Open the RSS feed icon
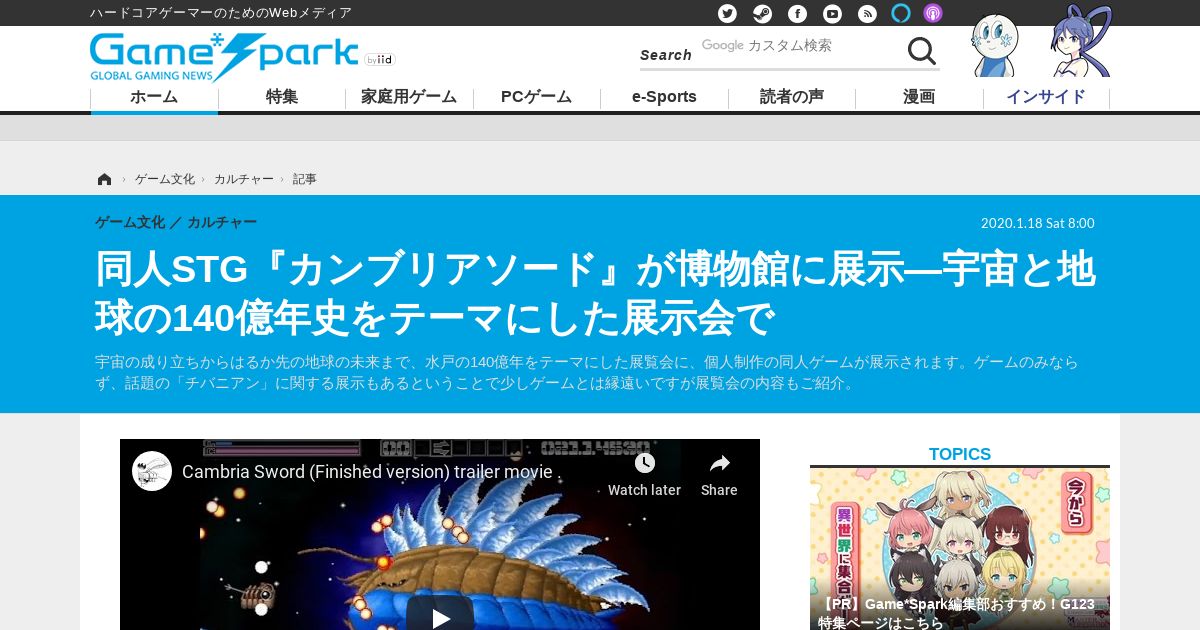The width and height of the screenshot is (1200, 630). [x=867, y=13]
